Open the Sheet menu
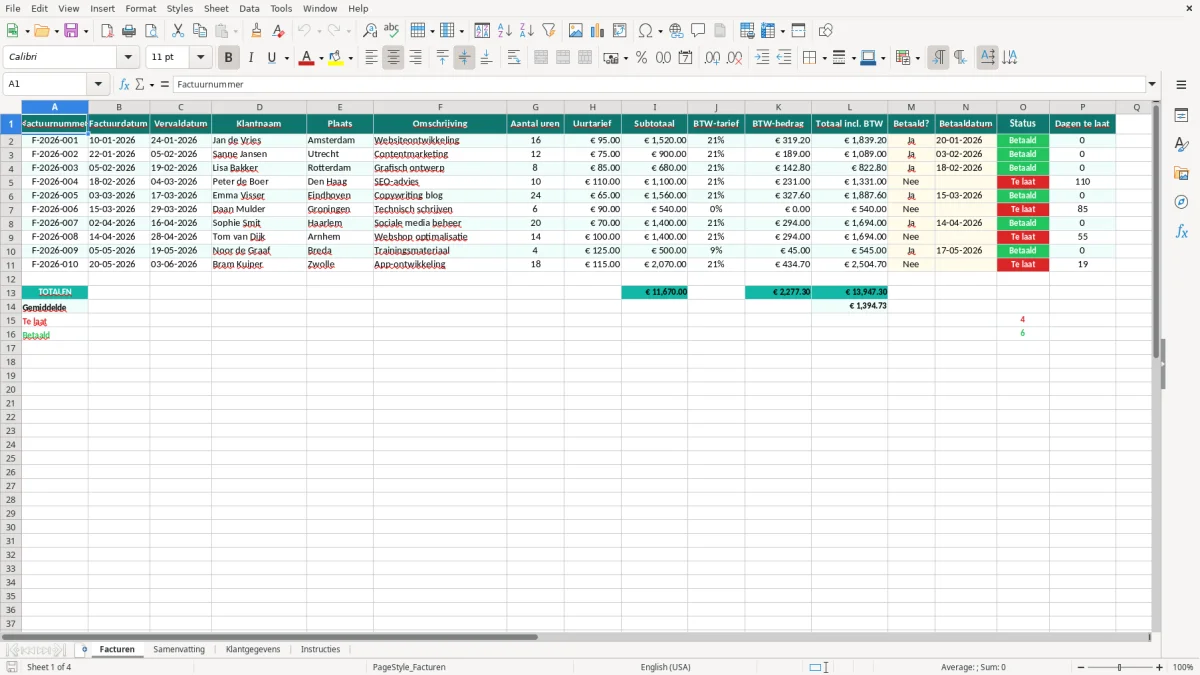Image resolution: width=1200 pixels, height=675 pixels. pos(216,8)
